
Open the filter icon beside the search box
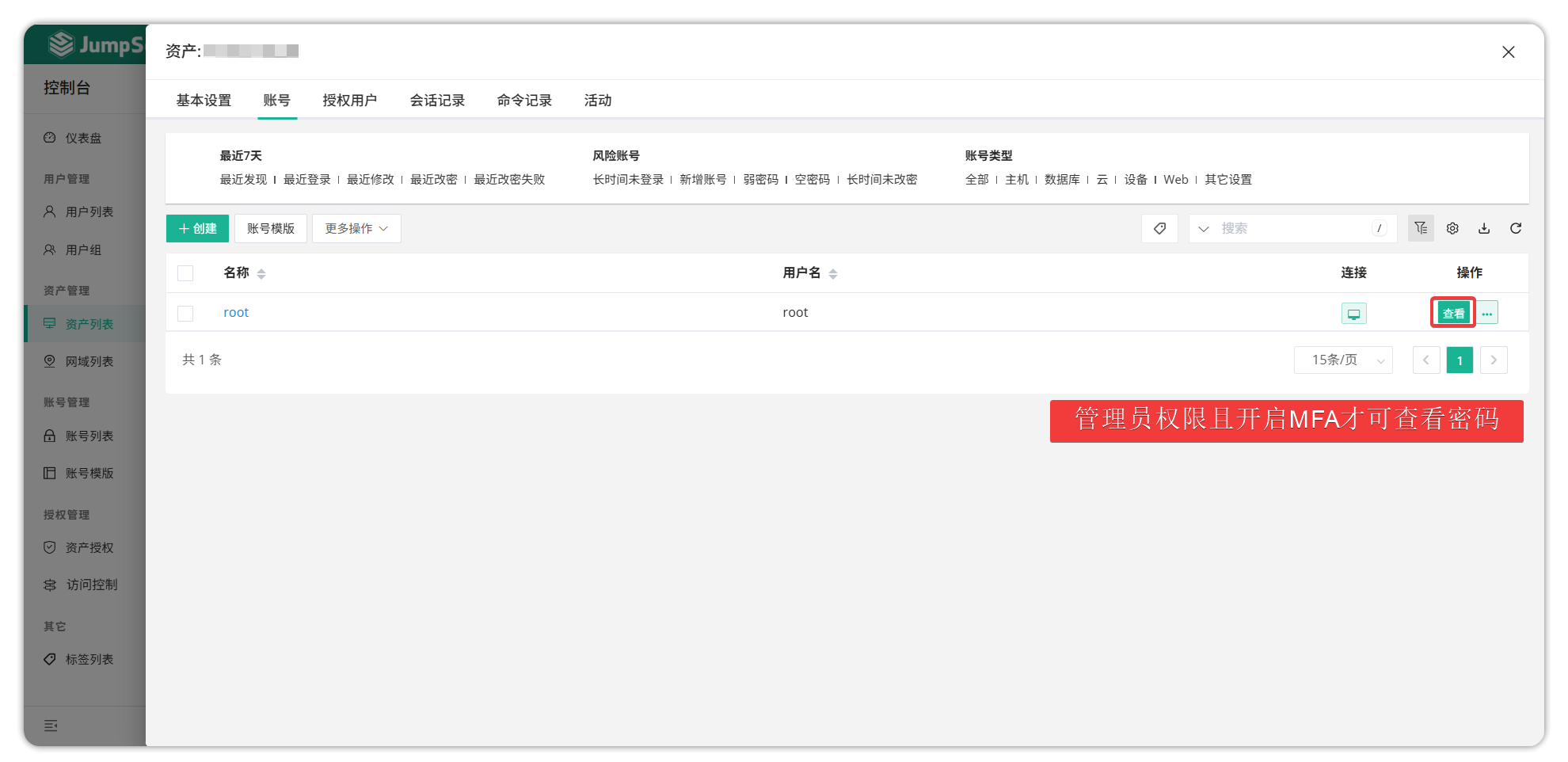1421,228
